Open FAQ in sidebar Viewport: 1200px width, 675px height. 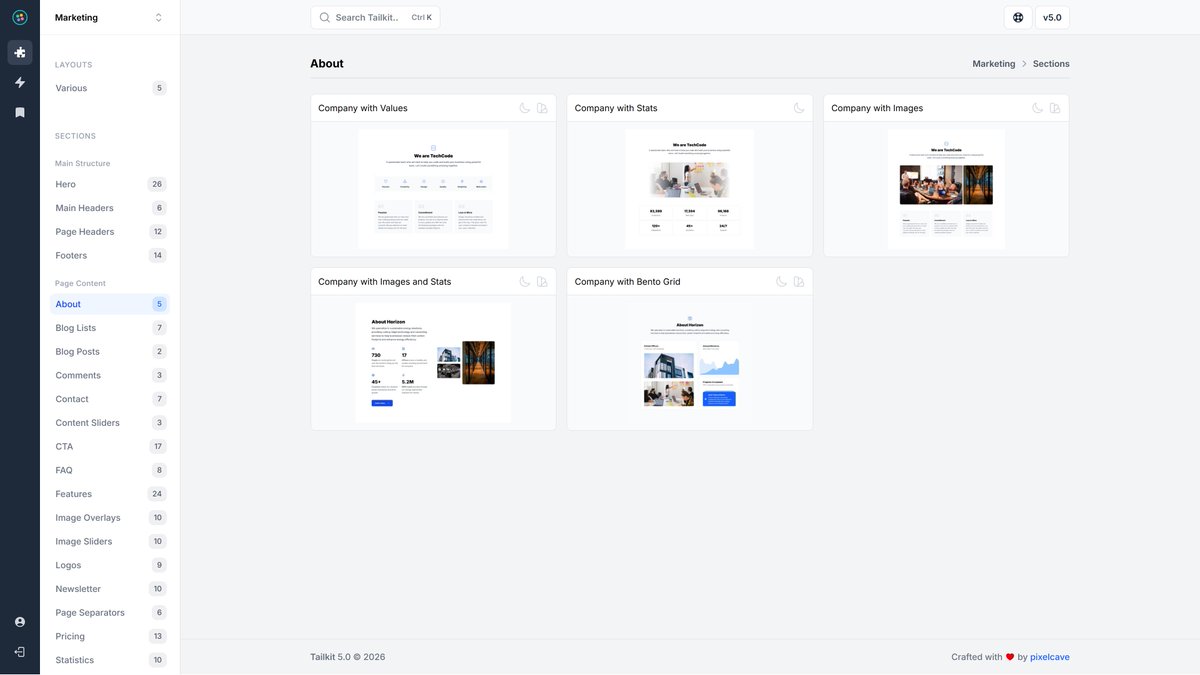[110, 470]
